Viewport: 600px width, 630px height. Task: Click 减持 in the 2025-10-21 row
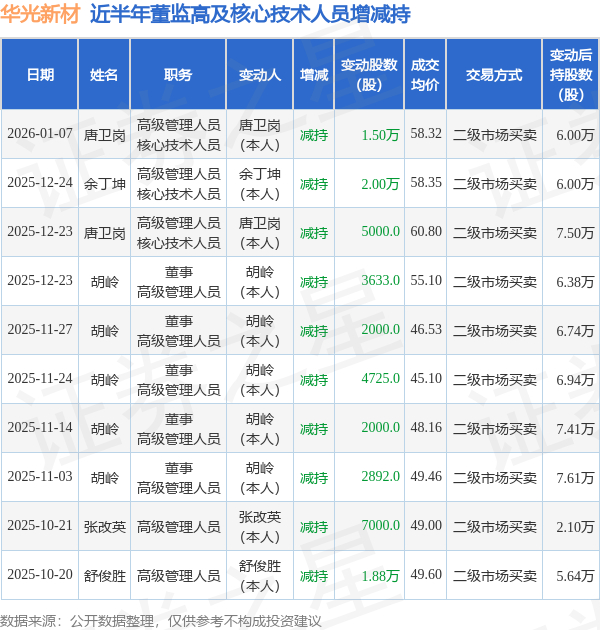pos(314,527)
